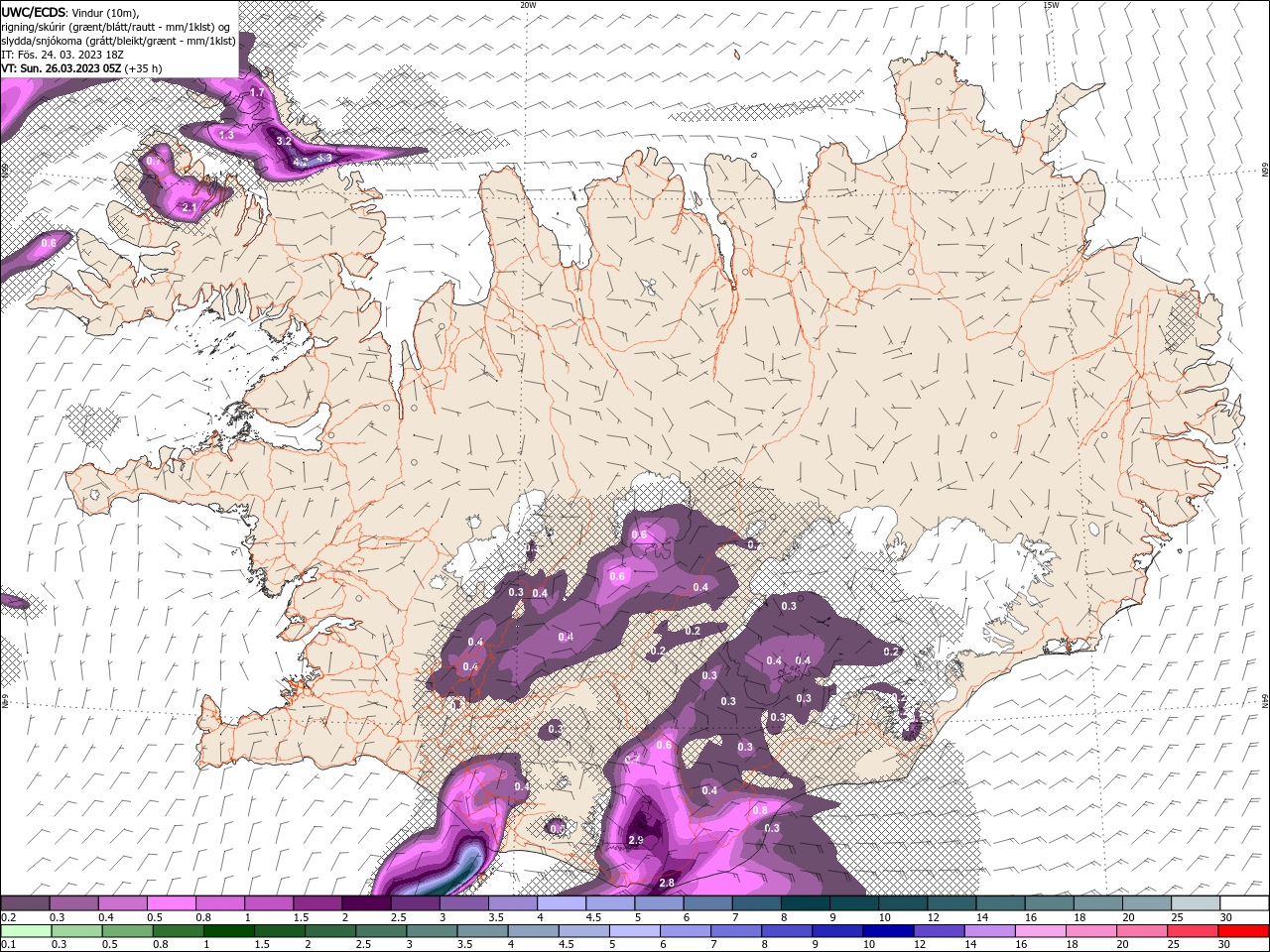Click the UWC/ECDS title in the header box

click(35, 12)
